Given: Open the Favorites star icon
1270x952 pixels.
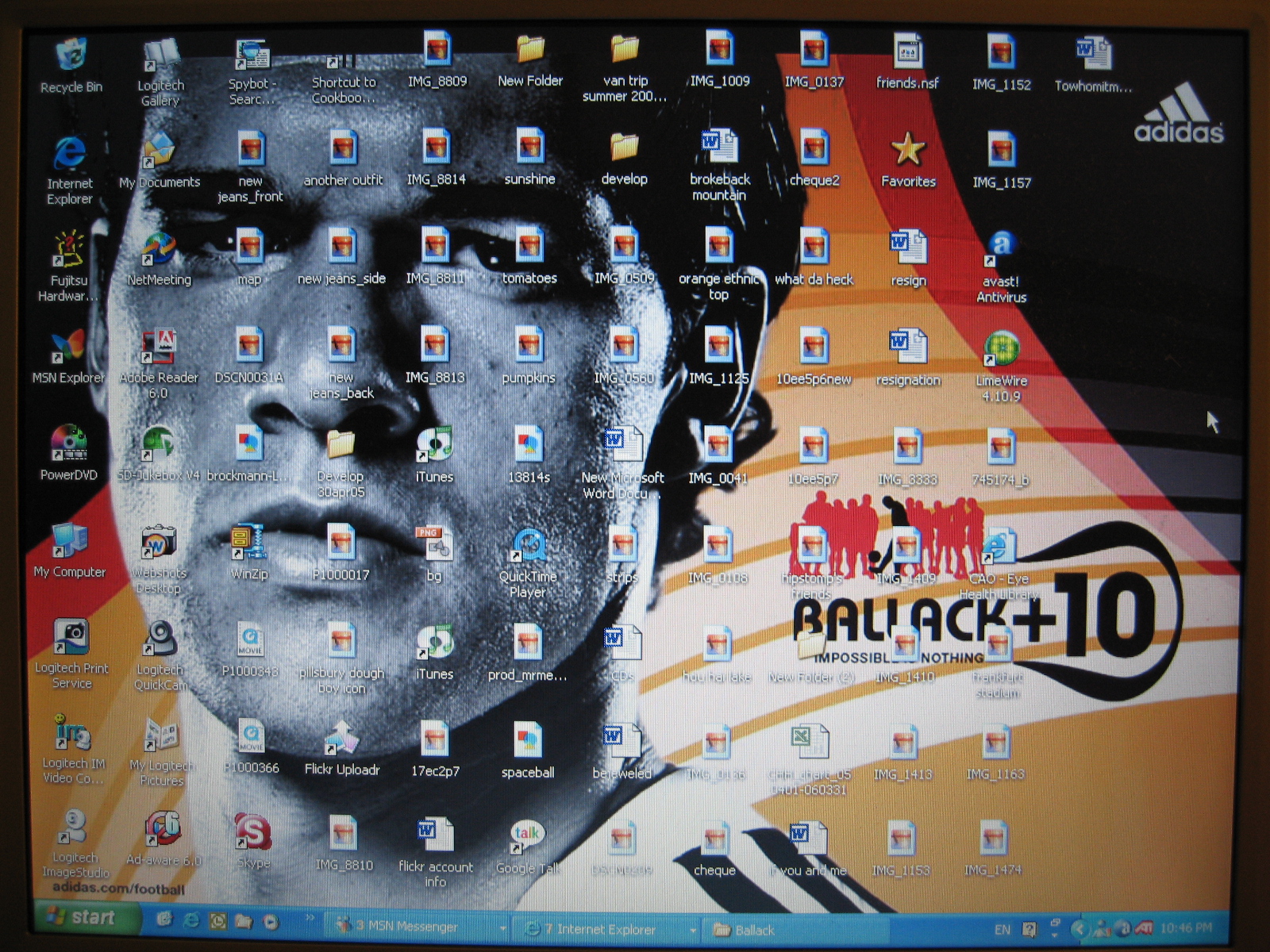Looking at the screenshot, I should [x=908, y=149].
